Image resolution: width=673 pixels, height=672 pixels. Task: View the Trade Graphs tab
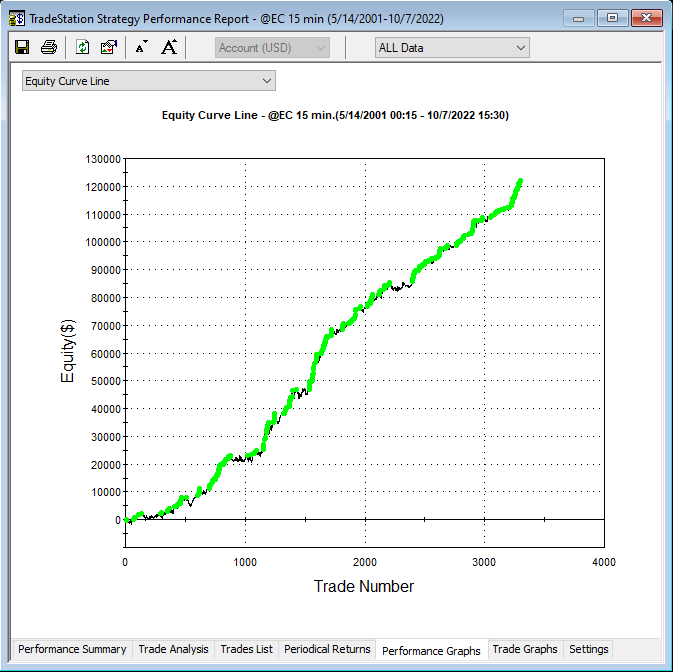(526, 649)
